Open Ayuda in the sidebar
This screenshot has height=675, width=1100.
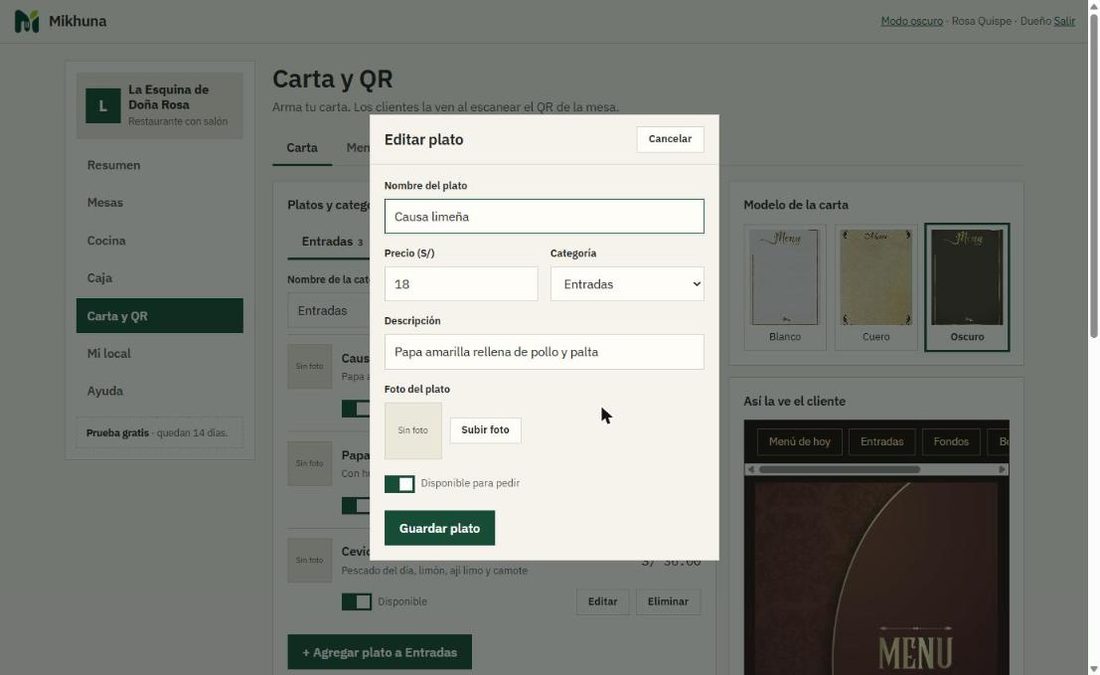tap(160, 392)
